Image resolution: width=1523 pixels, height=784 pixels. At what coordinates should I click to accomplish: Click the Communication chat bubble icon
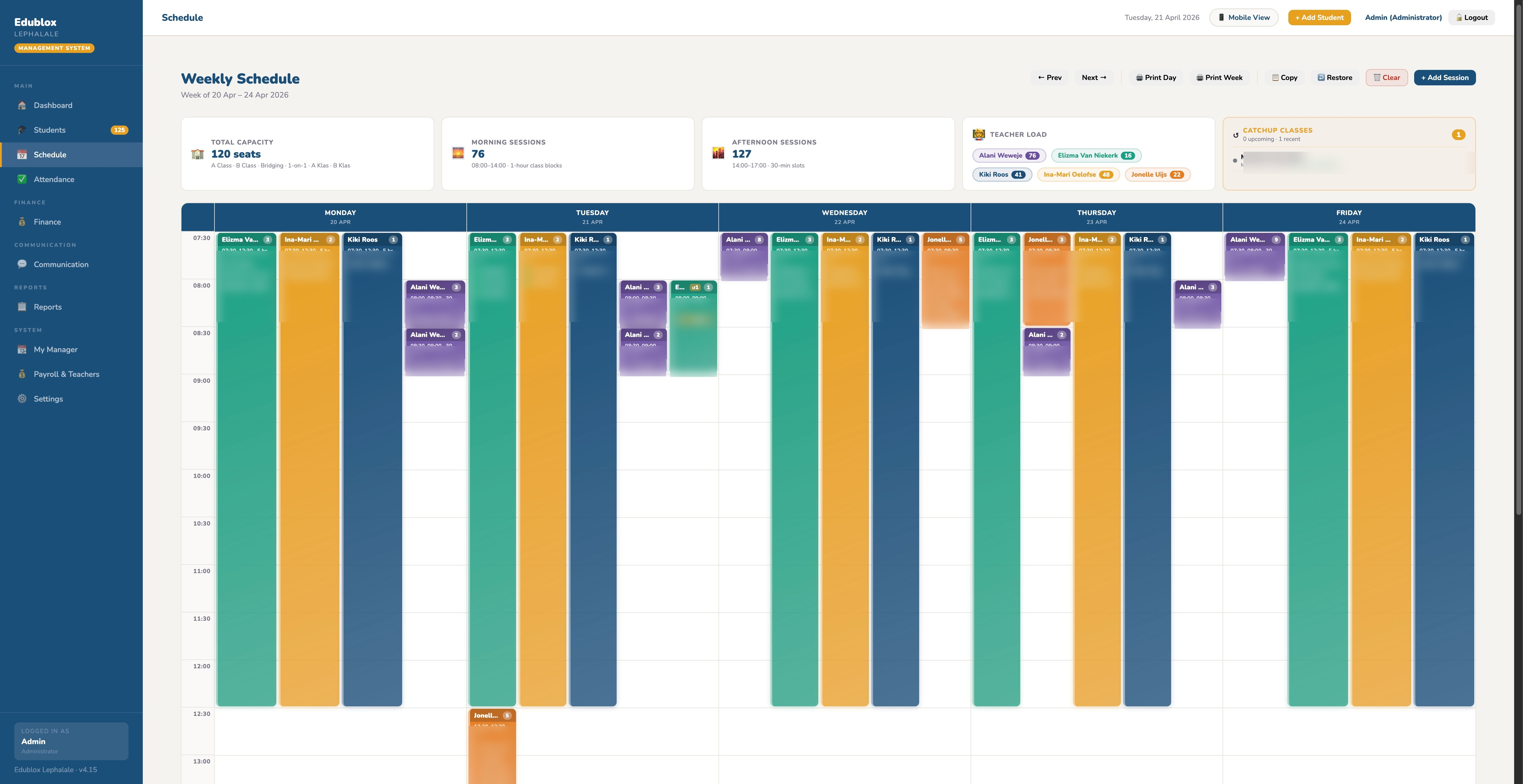[x=22, y=264]
